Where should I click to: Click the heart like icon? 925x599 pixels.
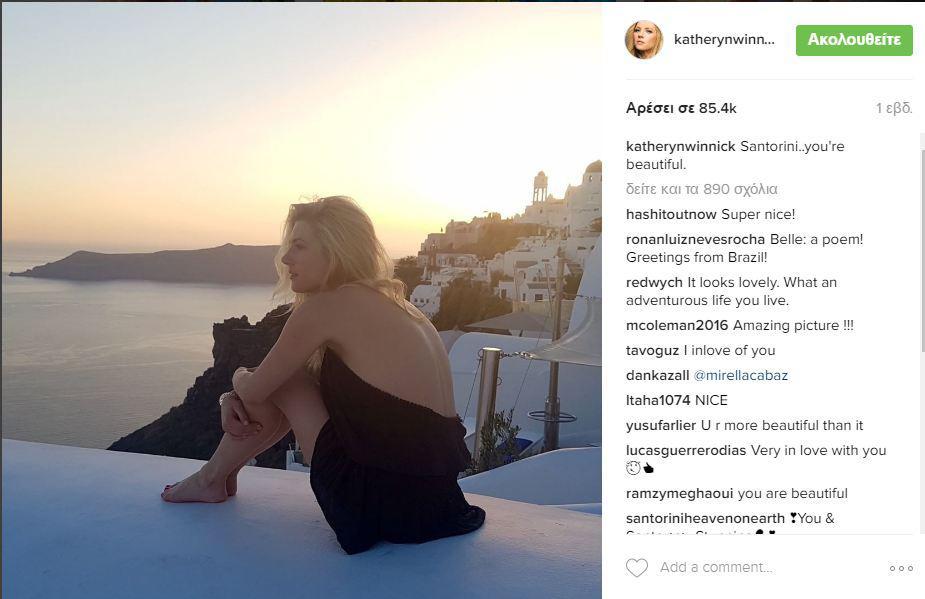(x=637, y=568)
